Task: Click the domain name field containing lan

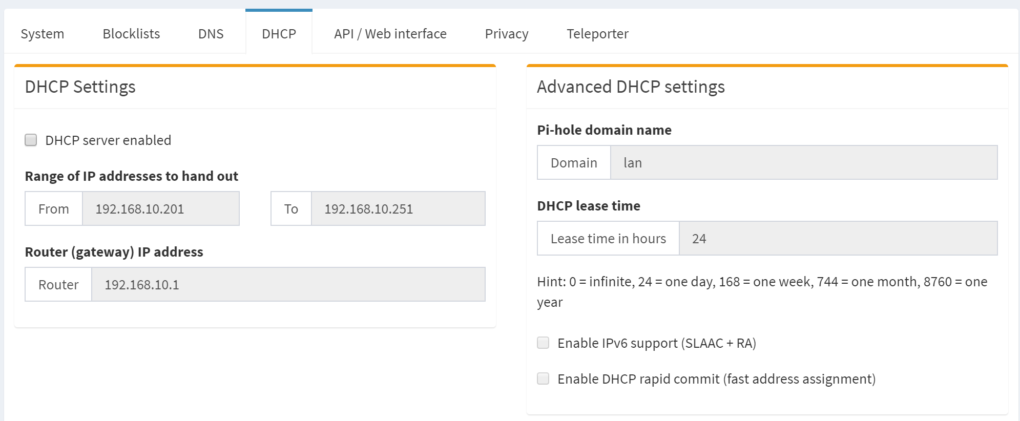Action: coord(804,163)
